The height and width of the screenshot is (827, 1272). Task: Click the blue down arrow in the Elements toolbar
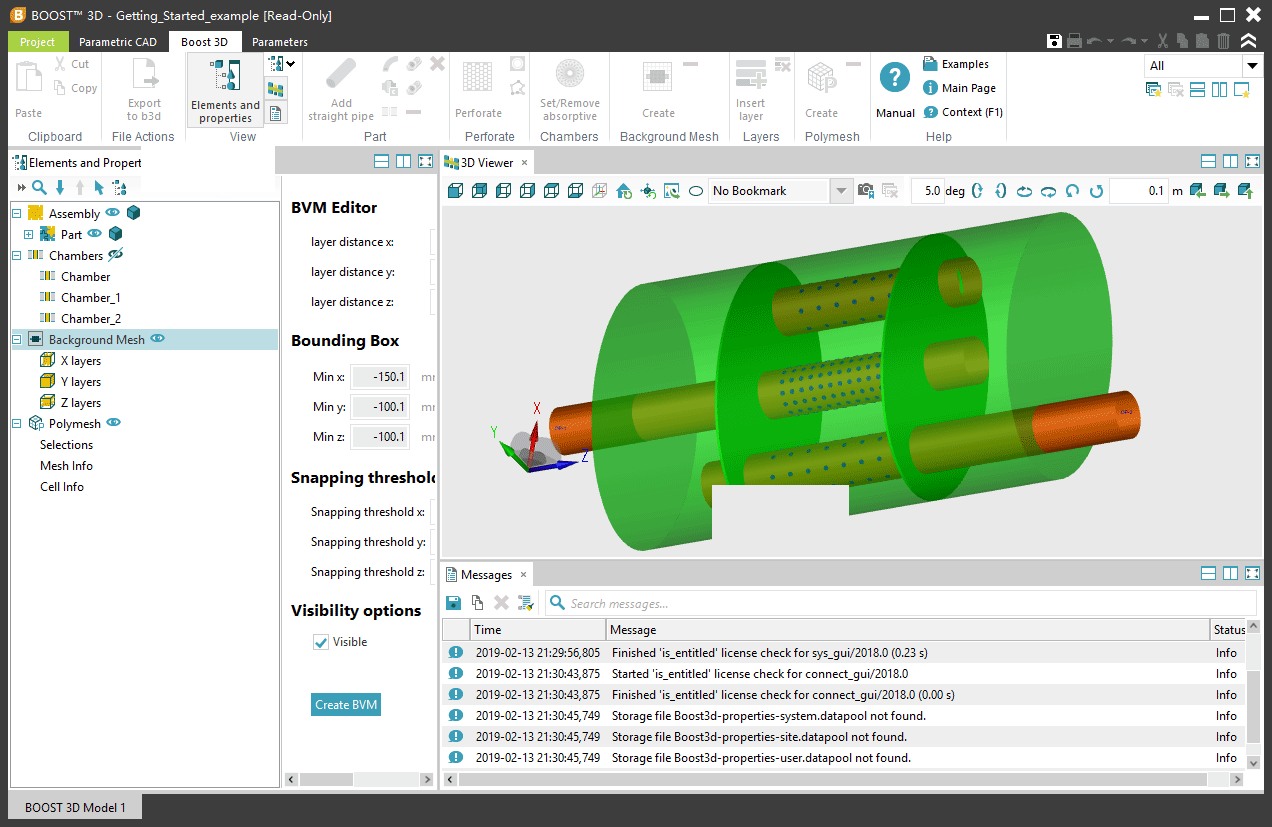pyautogui.click(x=60, y=187)
